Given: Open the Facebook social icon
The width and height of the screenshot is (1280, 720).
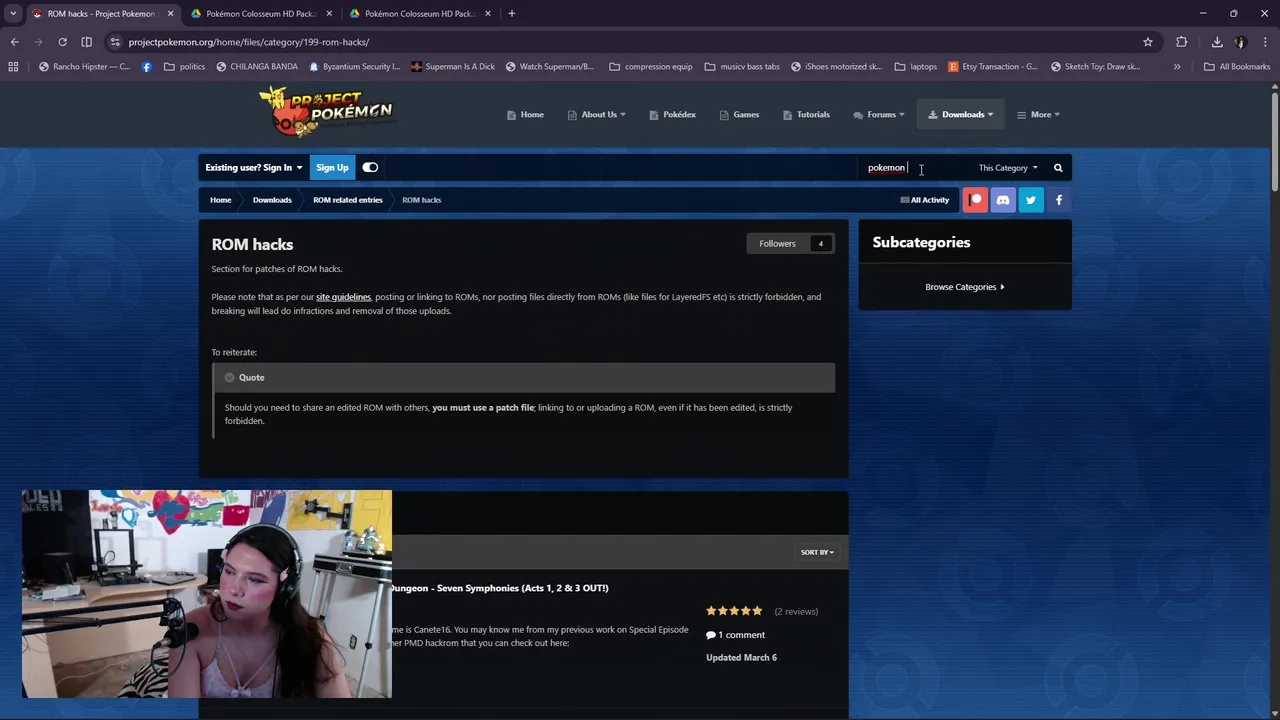Looking at the screenshot, I should pyautogui.click(x=1059, y=200).
